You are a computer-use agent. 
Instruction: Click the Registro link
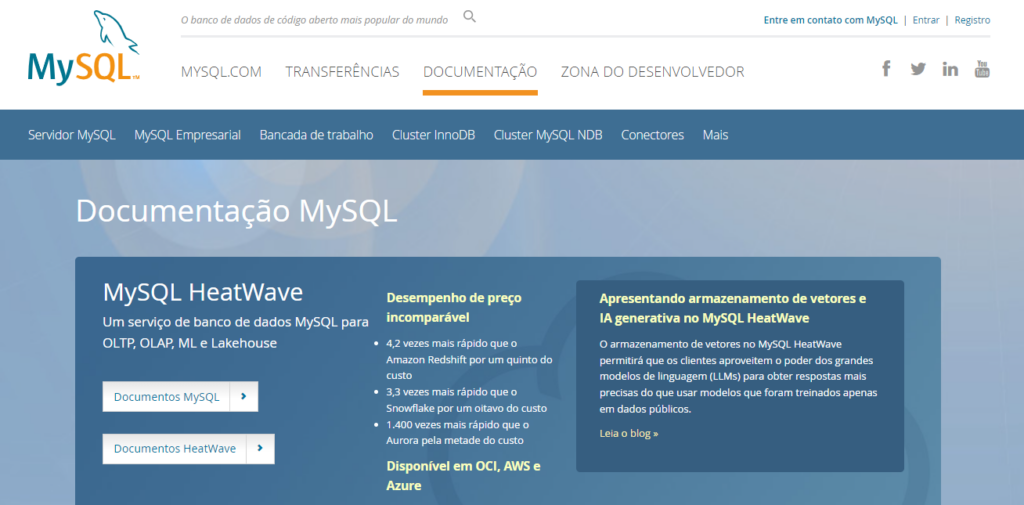click(972, 20)
